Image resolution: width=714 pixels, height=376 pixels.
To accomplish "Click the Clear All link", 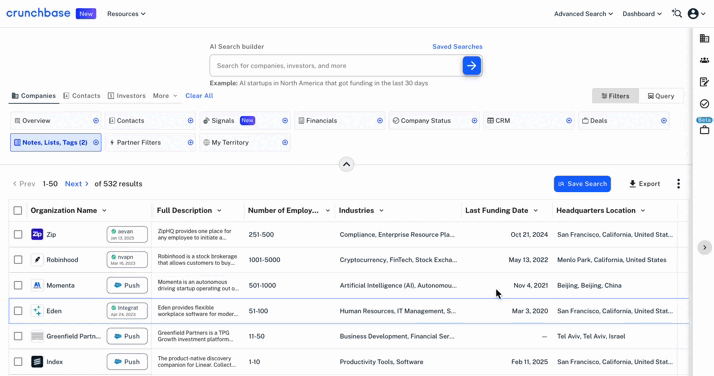I will tap(199, 96).
